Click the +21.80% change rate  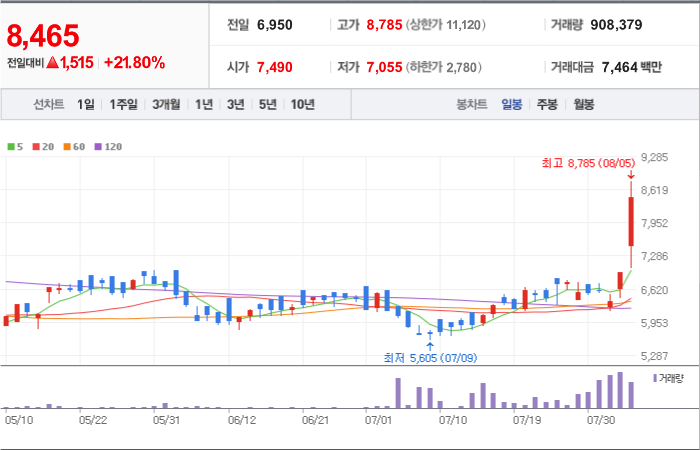click(134, 63)
